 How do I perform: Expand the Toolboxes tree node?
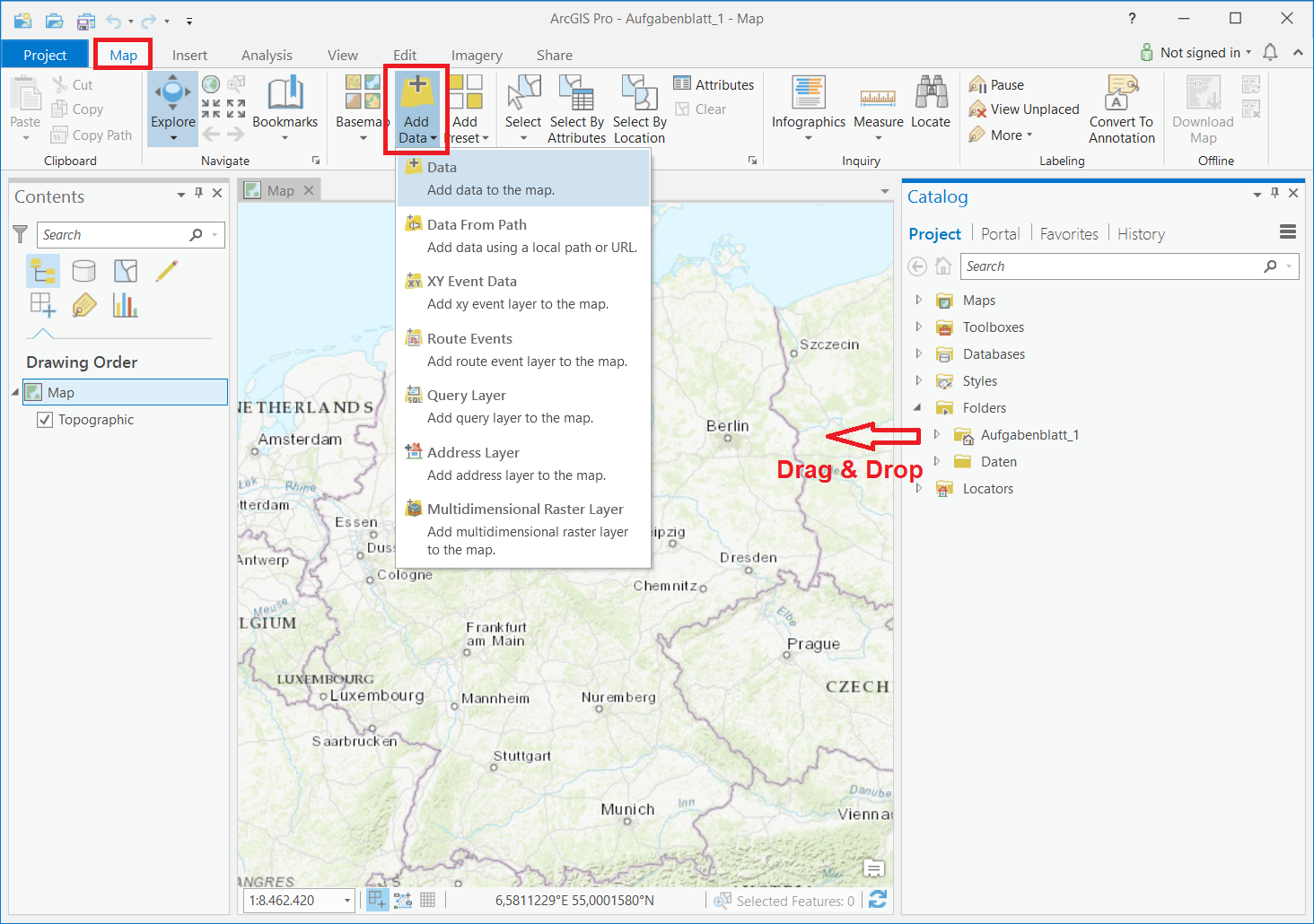(x=918, y=327)
